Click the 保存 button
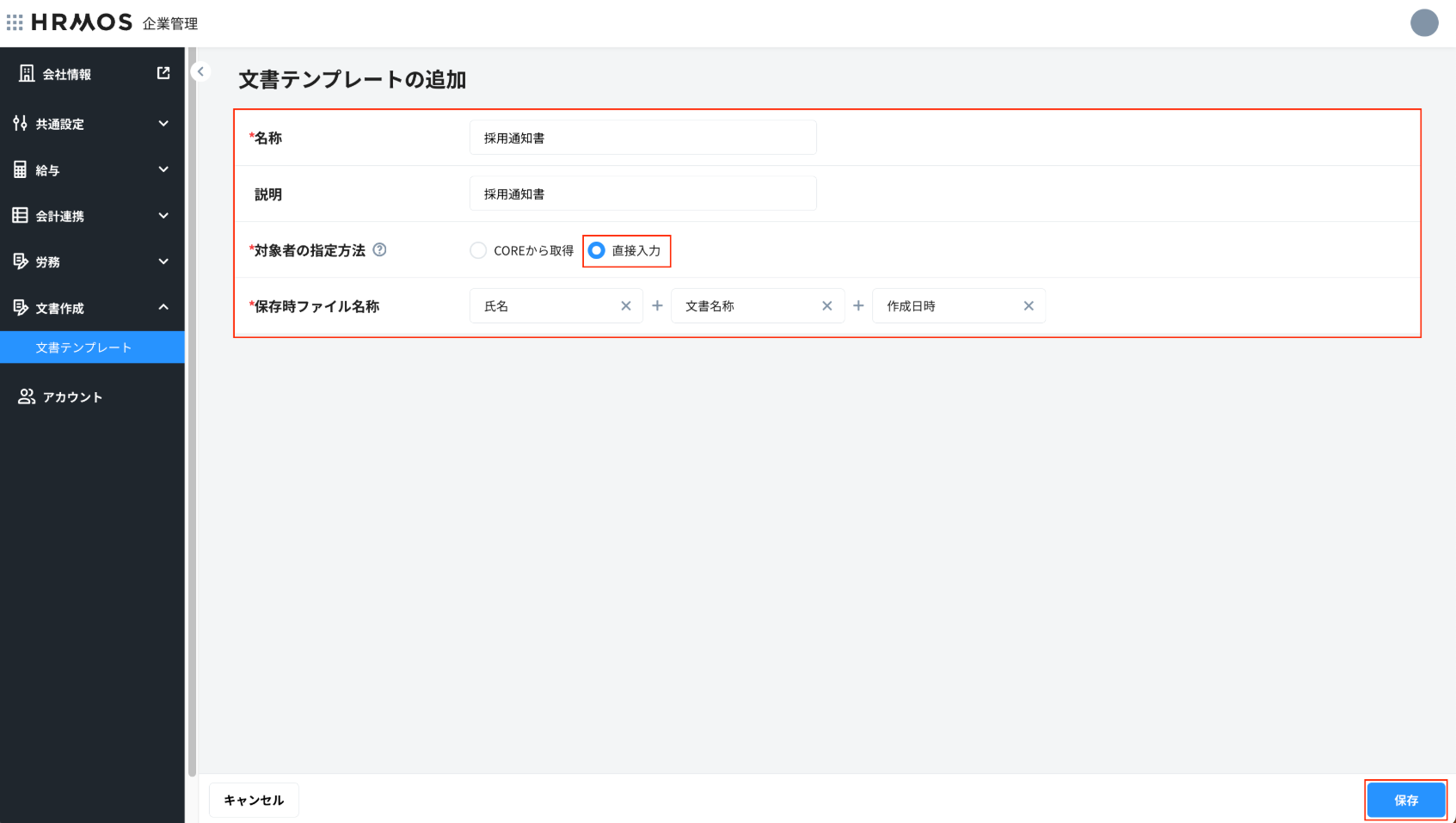Viewport: 1456px width, 823px height. tap(1405, 800)
